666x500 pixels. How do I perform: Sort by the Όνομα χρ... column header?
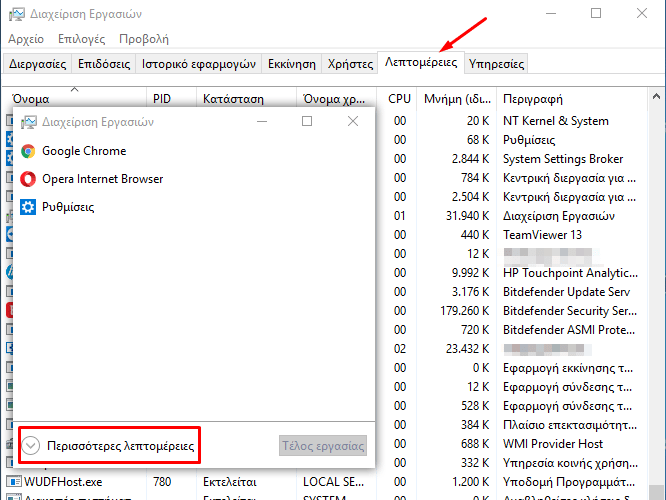336,99
